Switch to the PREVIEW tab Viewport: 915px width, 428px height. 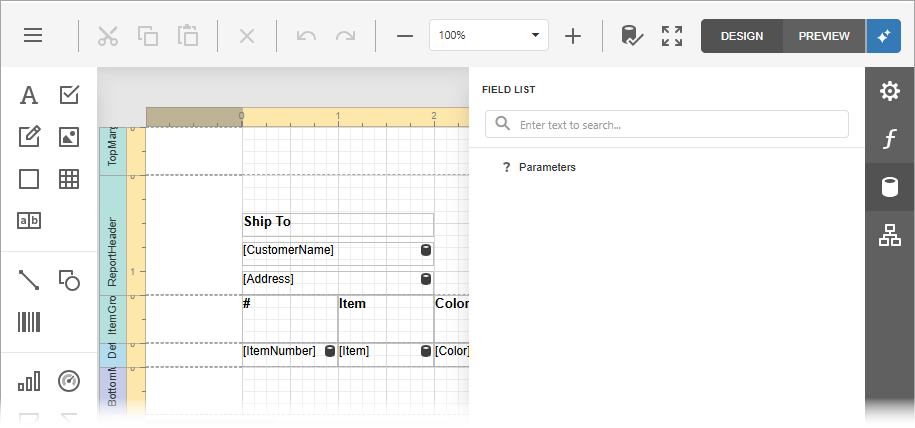pyautogui.click(x=824, y=36)
